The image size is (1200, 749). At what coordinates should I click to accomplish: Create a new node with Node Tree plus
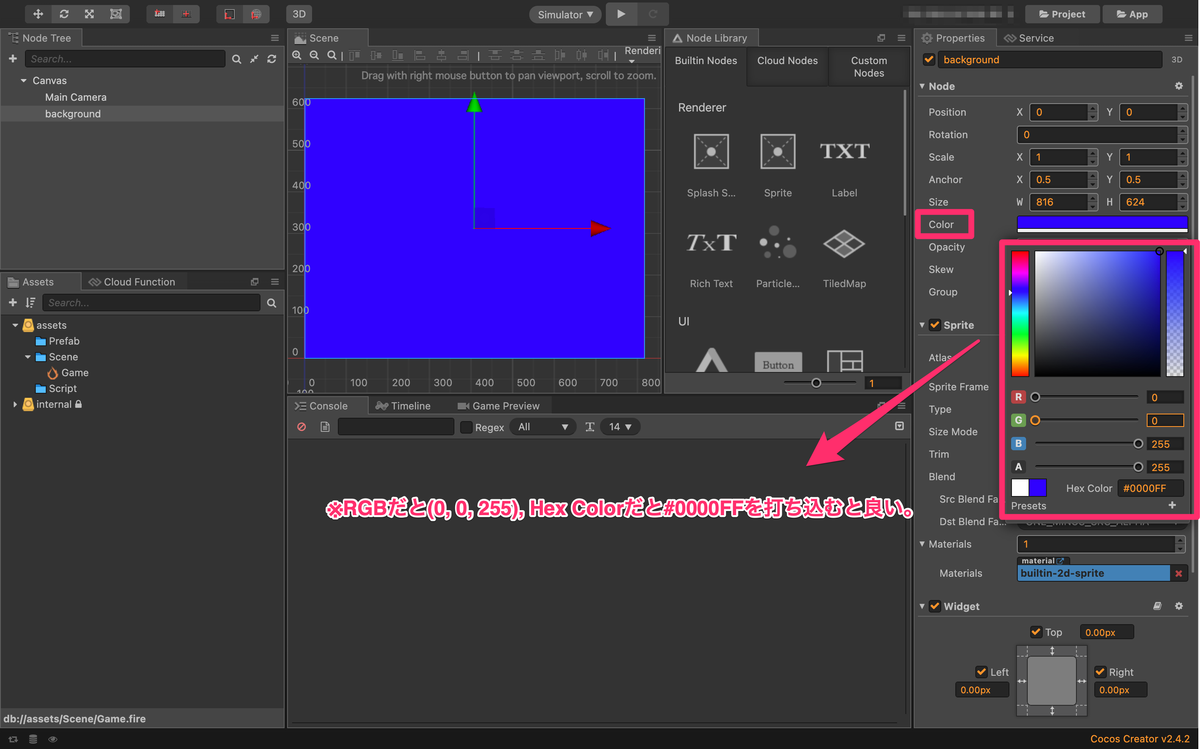pos(13,59)
